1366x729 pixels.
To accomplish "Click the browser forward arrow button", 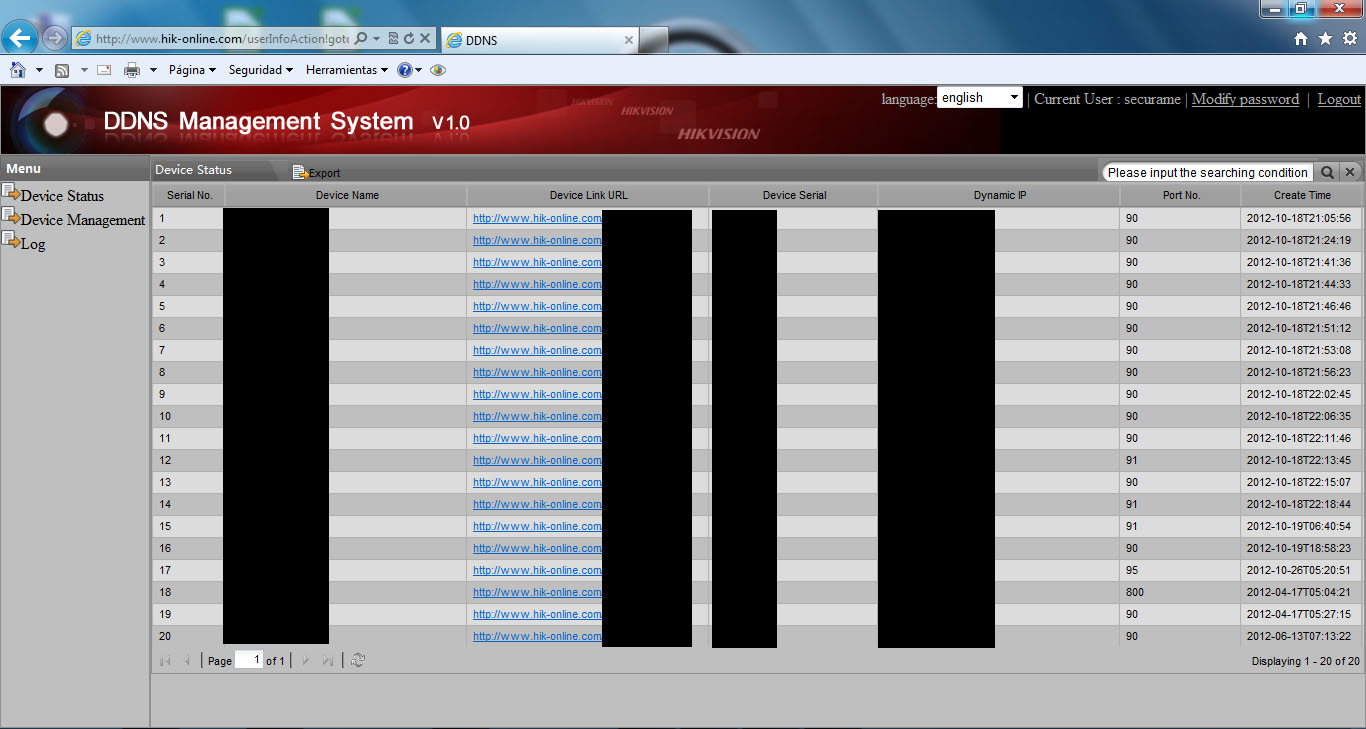I will (x=55, y=39).
